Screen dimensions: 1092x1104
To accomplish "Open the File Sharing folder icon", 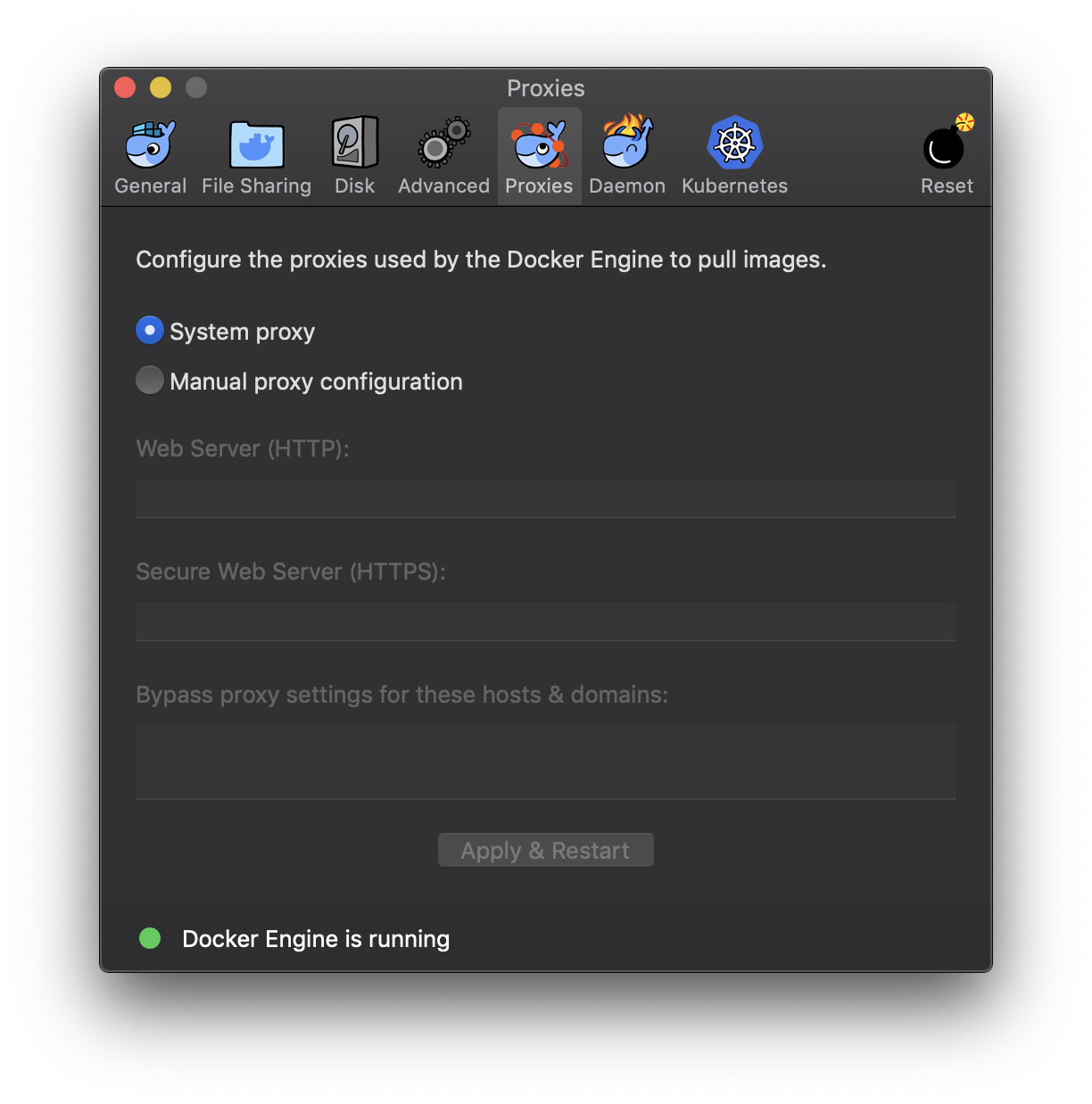I will point(256,144).
